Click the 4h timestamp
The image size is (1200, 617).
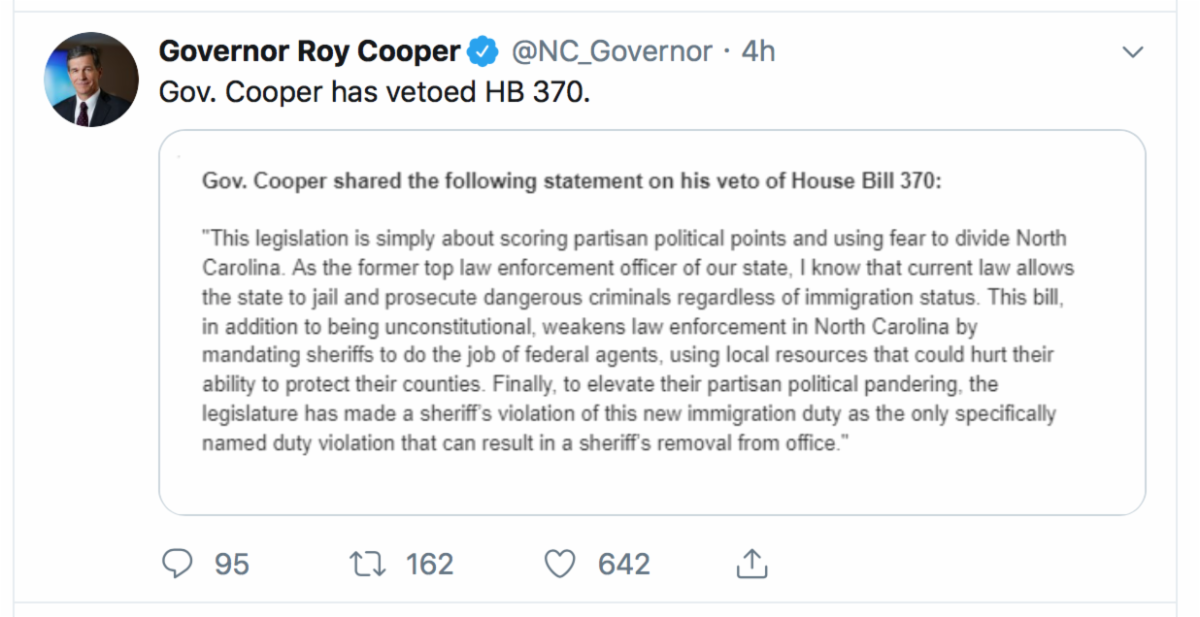(x=758, y=51)
